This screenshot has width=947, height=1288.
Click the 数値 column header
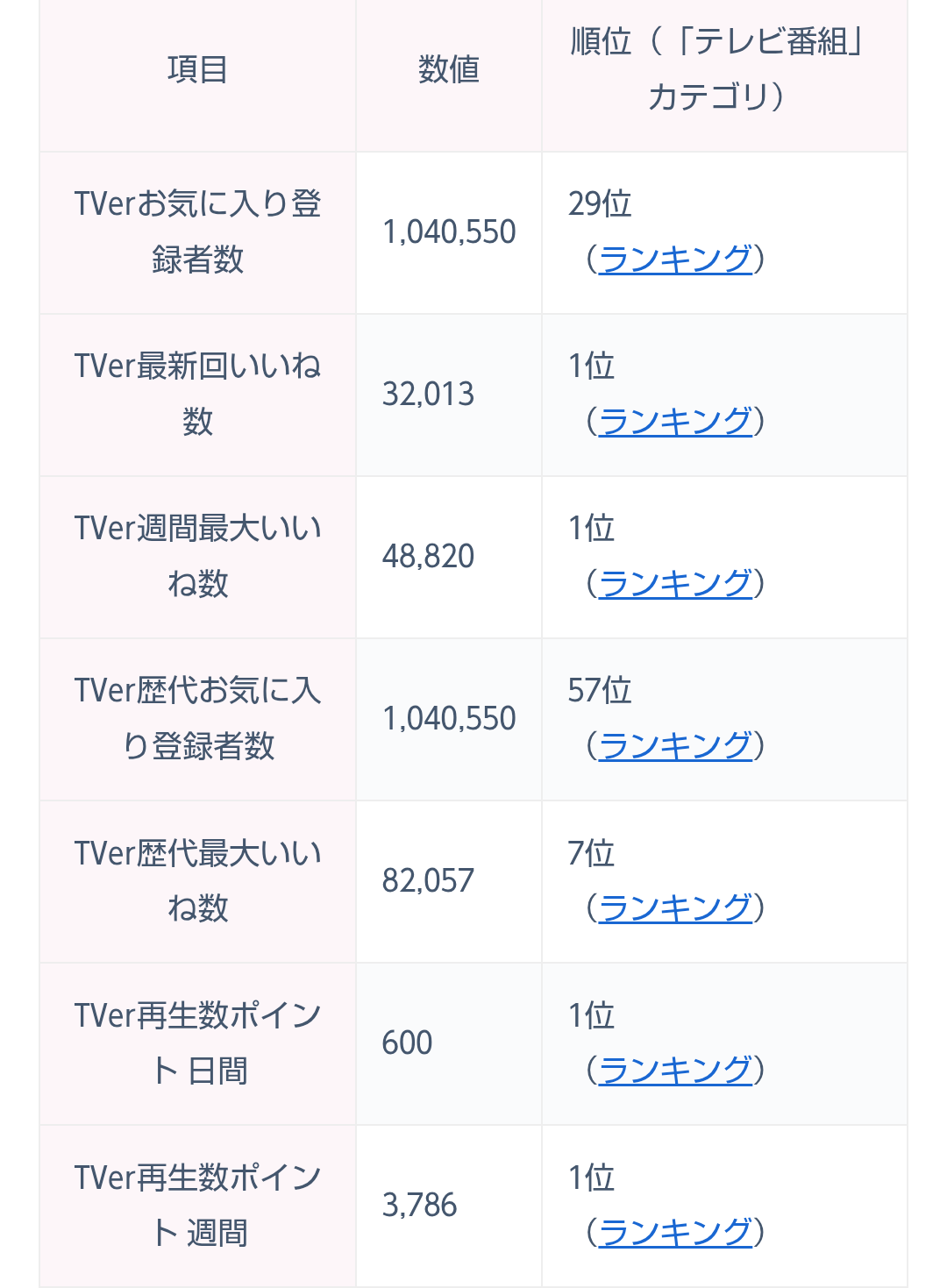coord(449,69)
